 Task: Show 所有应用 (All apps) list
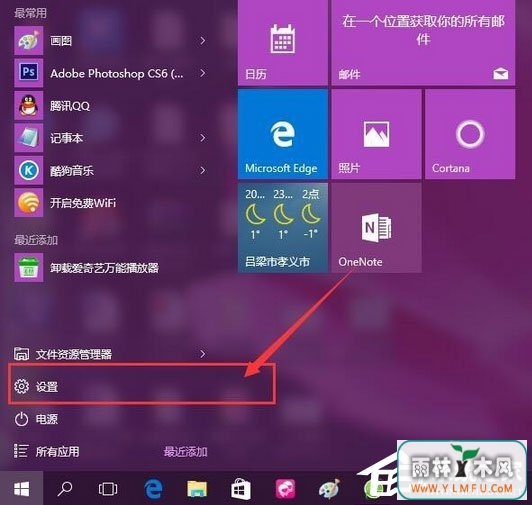(46, 452)
